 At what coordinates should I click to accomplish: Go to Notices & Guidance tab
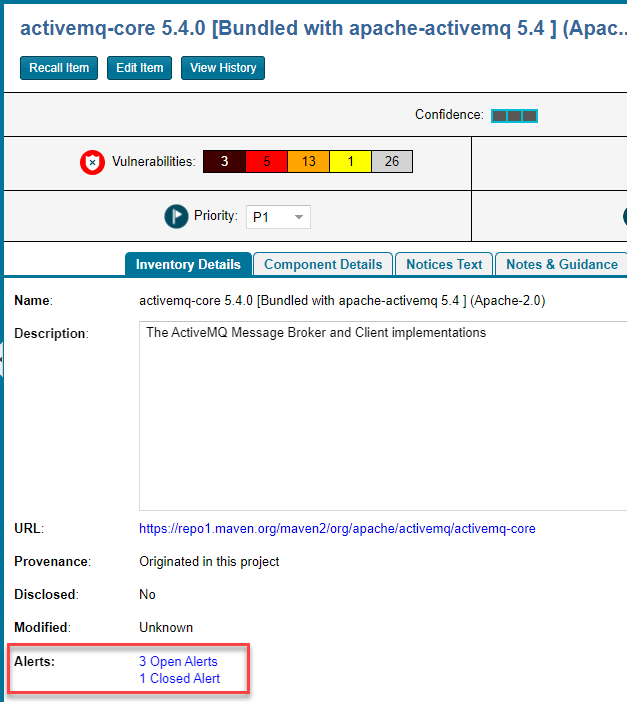[x=562, y=265]
